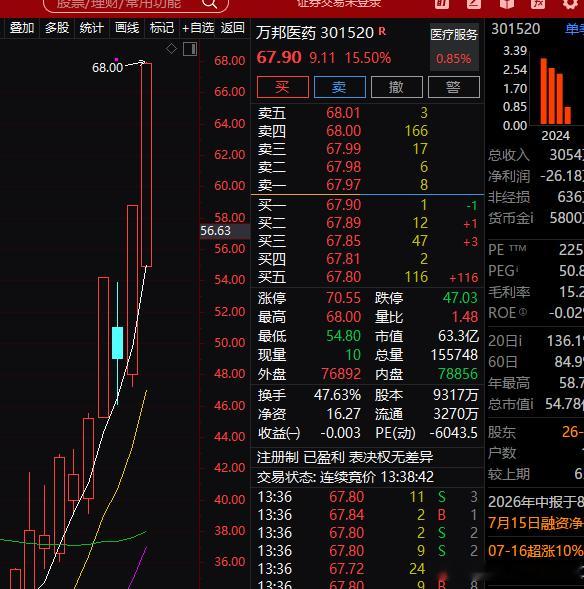
Task: Click the 卖五 price 68.01
Action: (x=343, y=113)
